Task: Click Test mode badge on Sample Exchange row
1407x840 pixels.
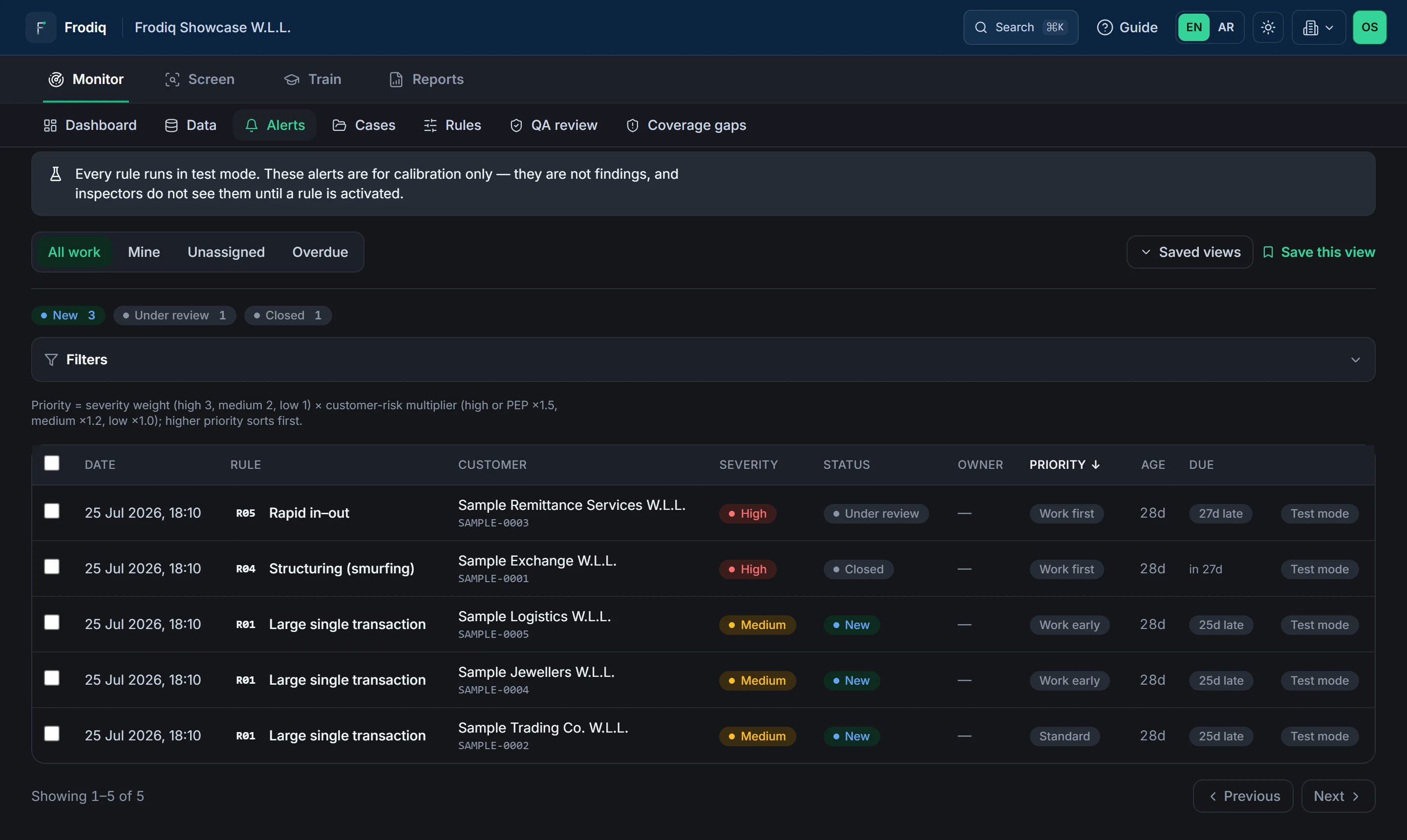Action: pyautogui.click(x=1319, y=569)
